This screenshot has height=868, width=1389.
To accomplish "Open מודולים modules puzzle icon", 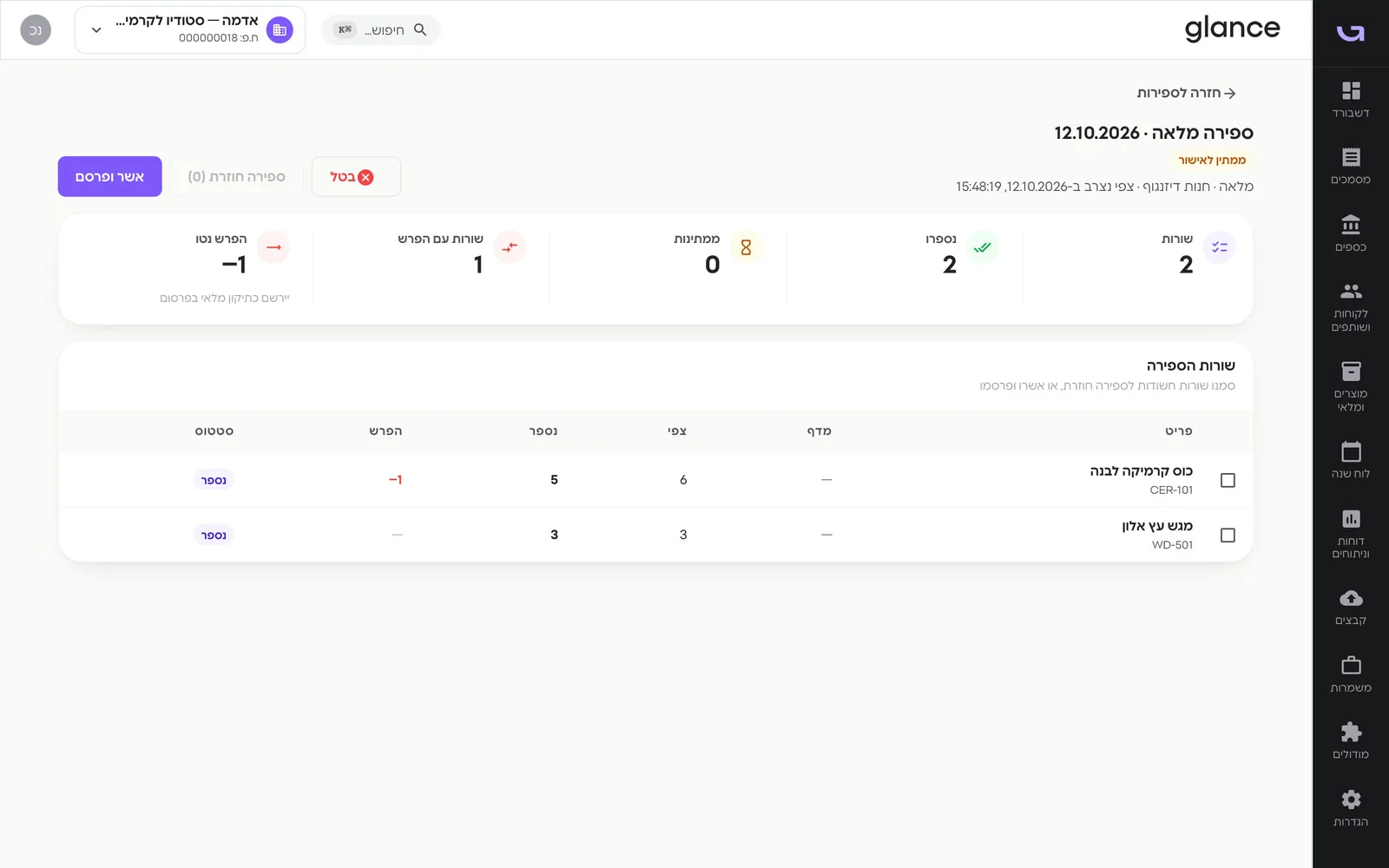I will coord(1351,732).
